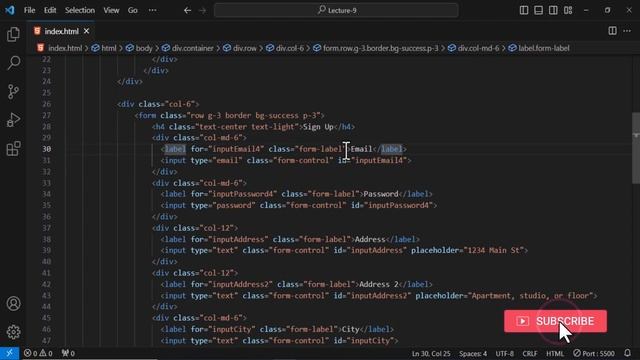Click "Apartment, studio, or floor" placeholder text
This screenshot has height=360, width=640.
click(x=531, y=296)
